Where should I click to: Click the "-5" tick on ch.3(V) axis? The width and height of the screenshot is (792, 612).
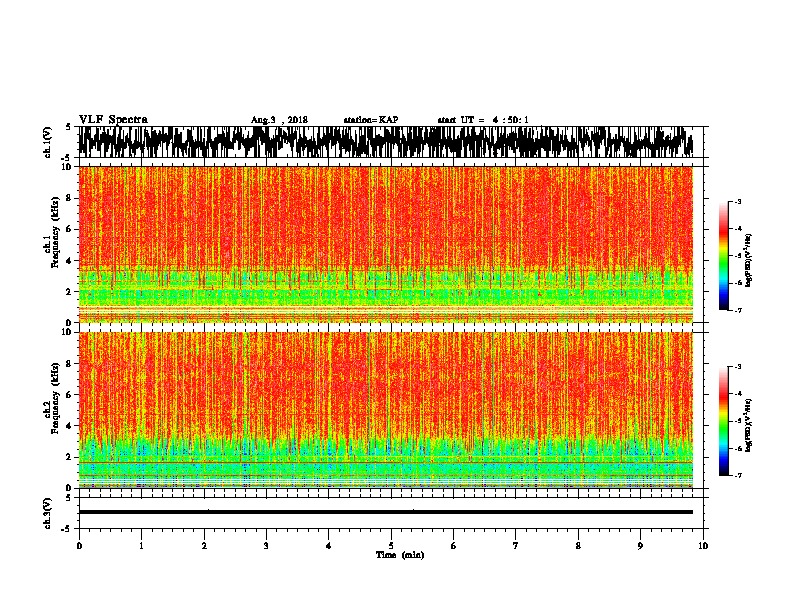click(68, 529)
